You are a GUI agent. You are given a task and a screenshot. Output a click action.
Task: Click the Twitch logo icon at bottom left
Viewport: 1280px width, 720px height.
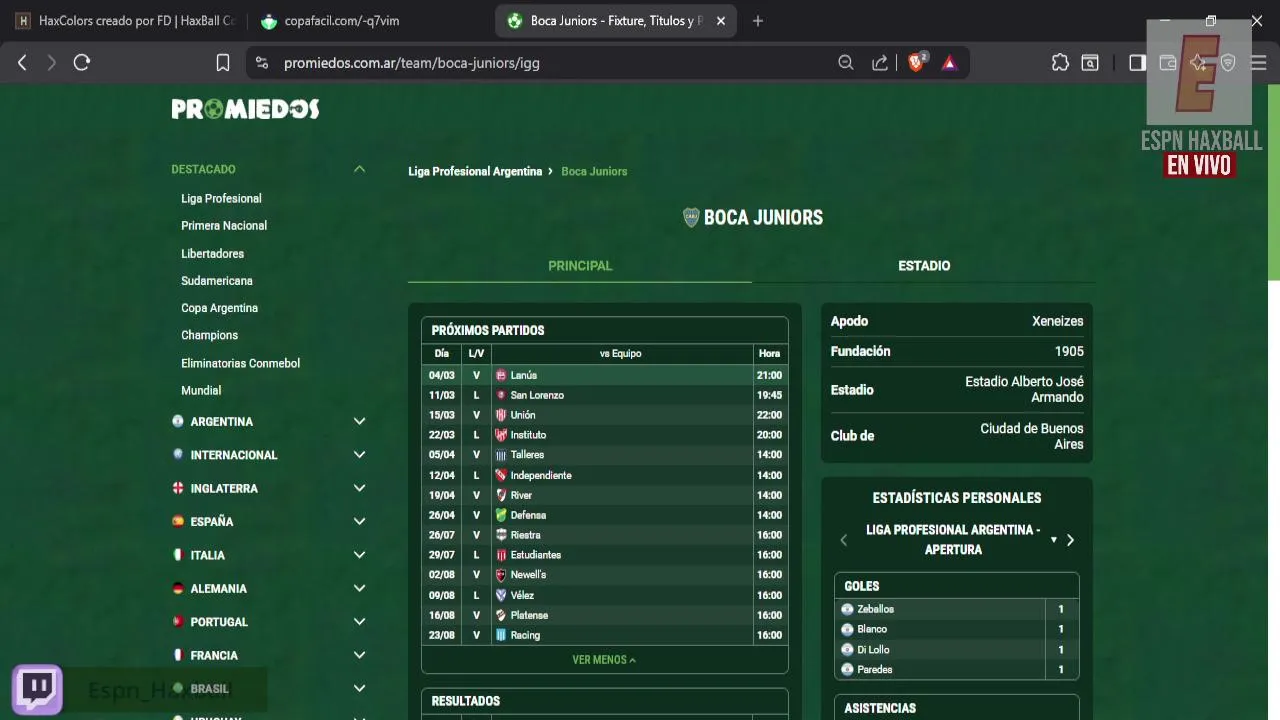pyautogui.click(x=37, y=688)
